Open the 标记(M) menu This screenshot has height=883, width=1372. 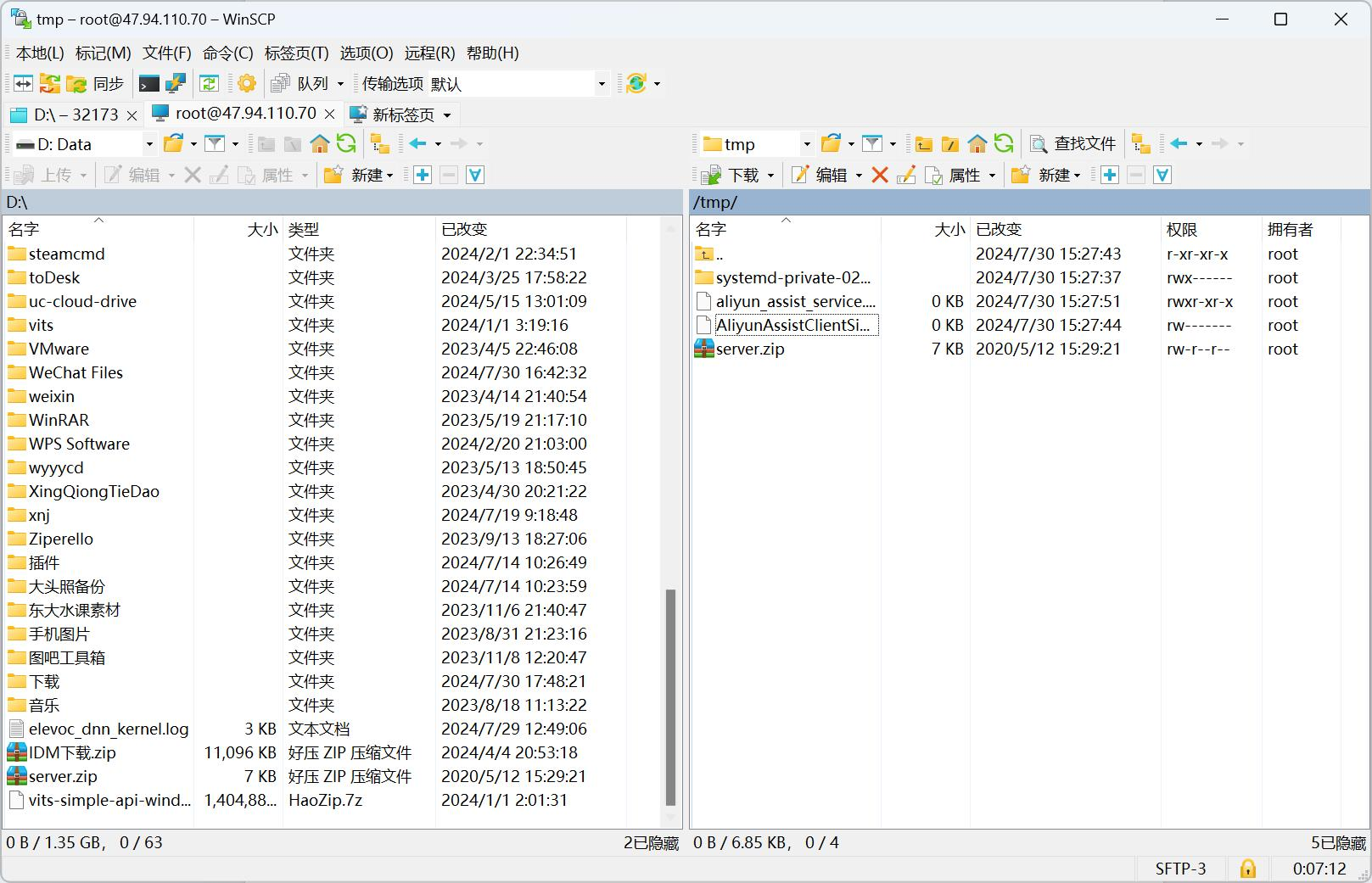pos(103,53)
